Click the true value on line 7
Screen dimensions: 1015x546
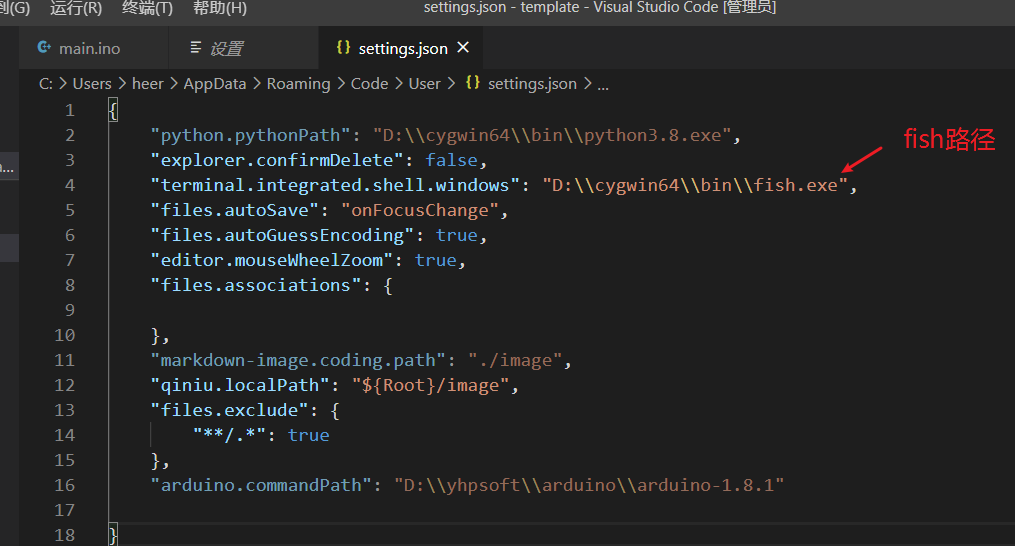[x=436, y=260]
